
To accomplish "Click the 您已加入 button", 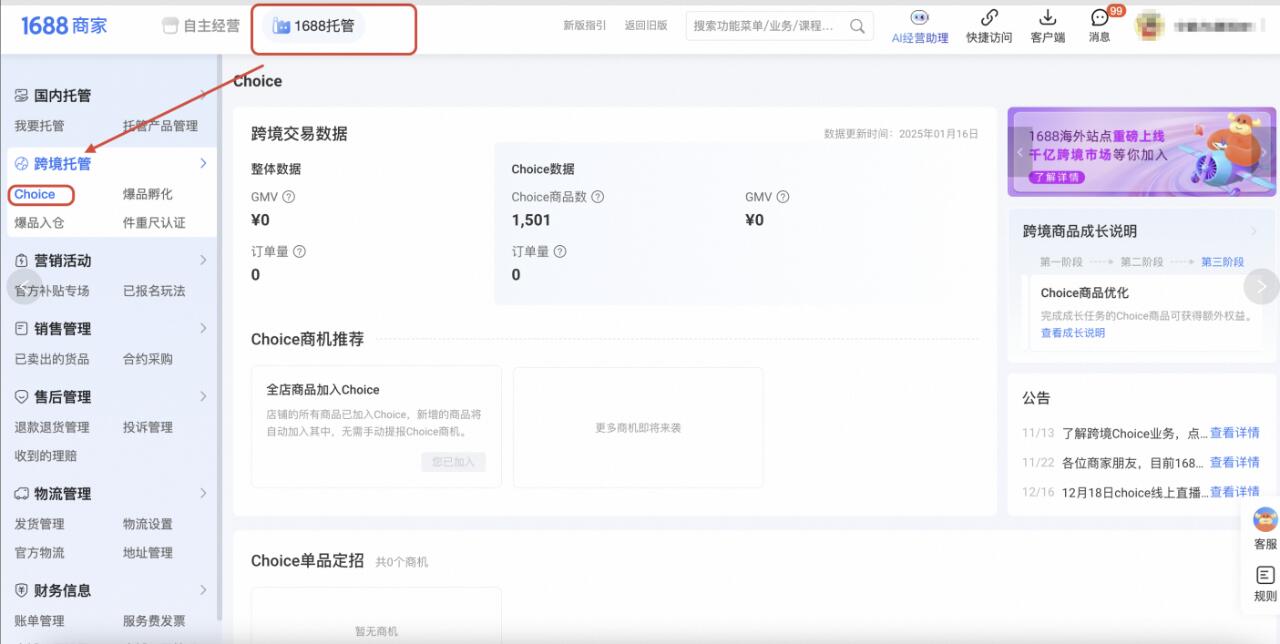I will point(453,462).
